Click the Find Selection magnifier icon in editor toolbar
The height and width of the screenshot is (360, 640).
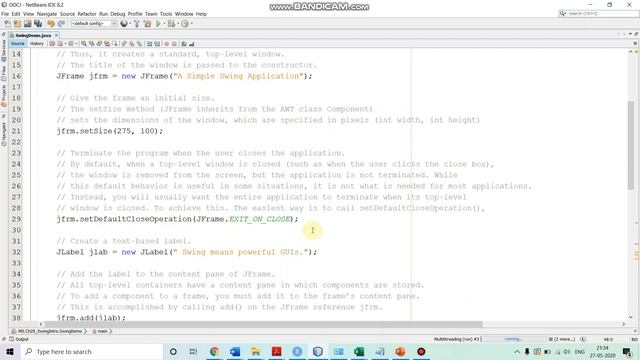pos(84,44)
